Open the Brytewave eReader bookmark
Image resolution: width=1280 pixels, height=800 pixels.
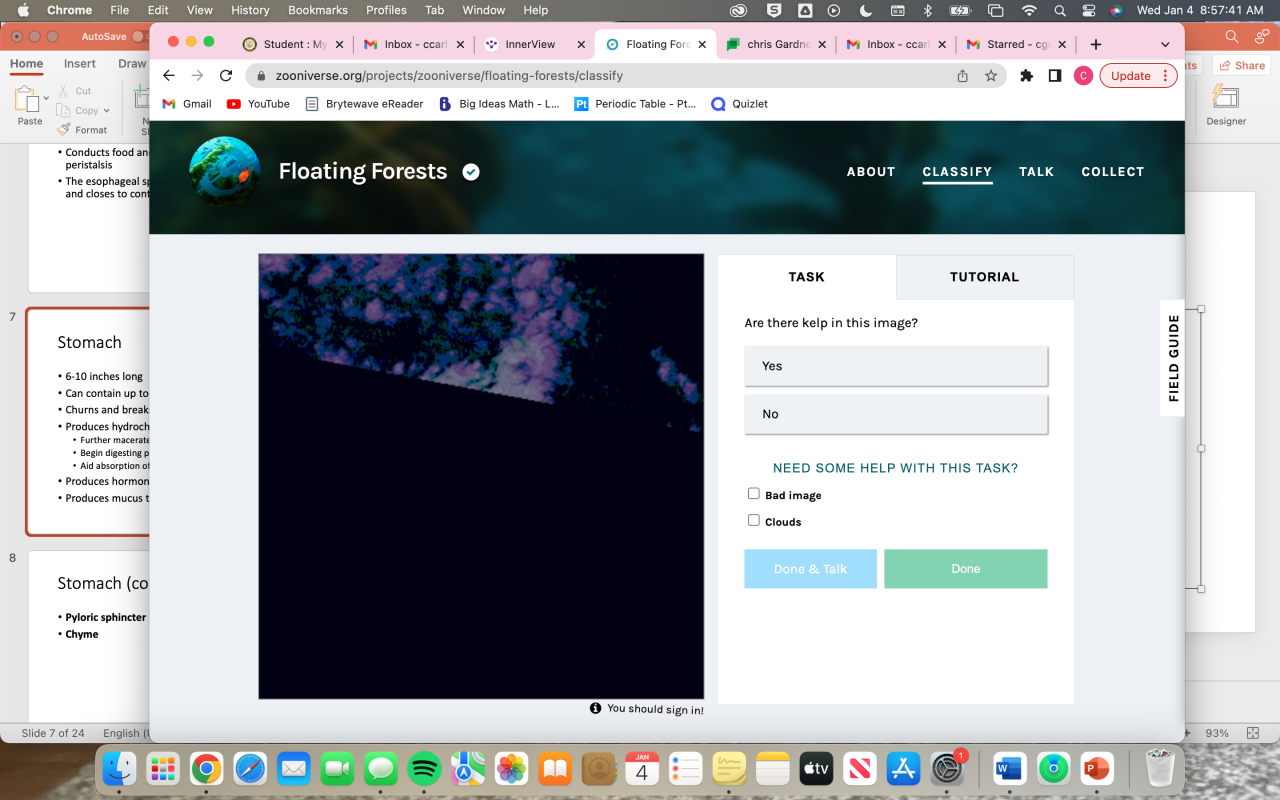[364, 104]
